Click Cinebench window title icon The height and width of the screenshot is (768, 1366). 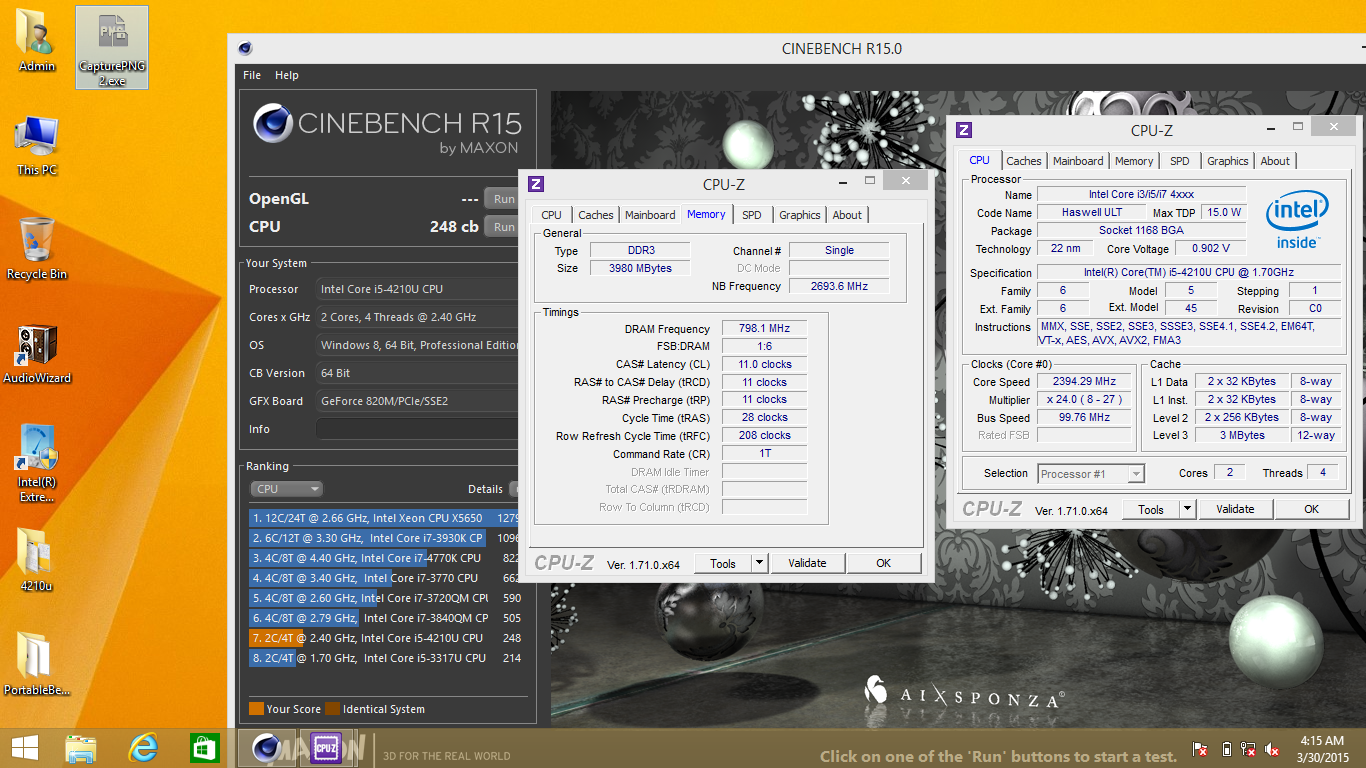(x=245, y=48)
